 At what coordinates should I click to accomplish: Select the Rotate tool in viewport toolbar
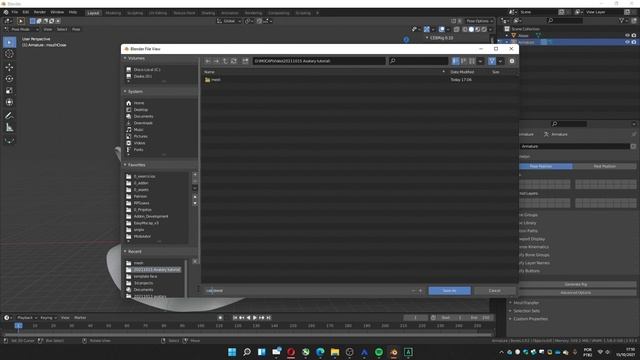coord(9,78)
